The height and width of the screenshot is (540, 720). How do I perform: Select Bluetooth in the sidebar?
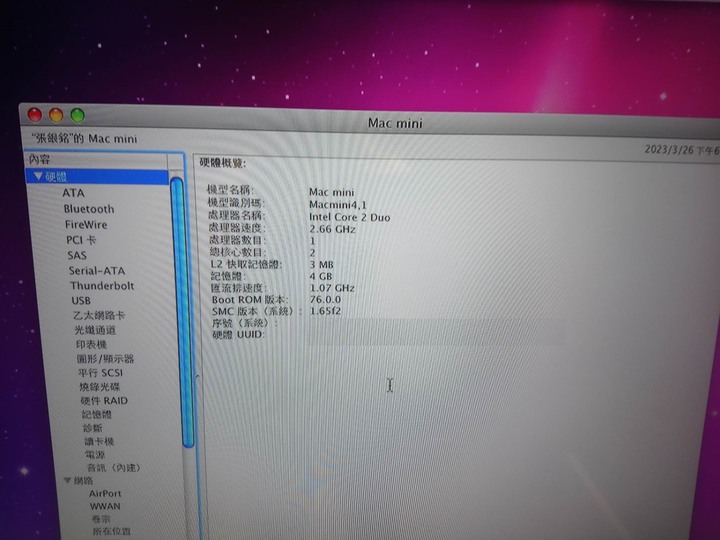(x=89, y=209)
